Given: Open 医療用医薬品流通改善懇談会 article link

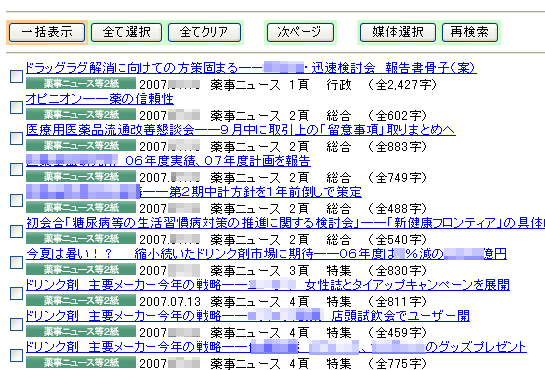Looking at the screenshot, I should [x=241, y=130].
